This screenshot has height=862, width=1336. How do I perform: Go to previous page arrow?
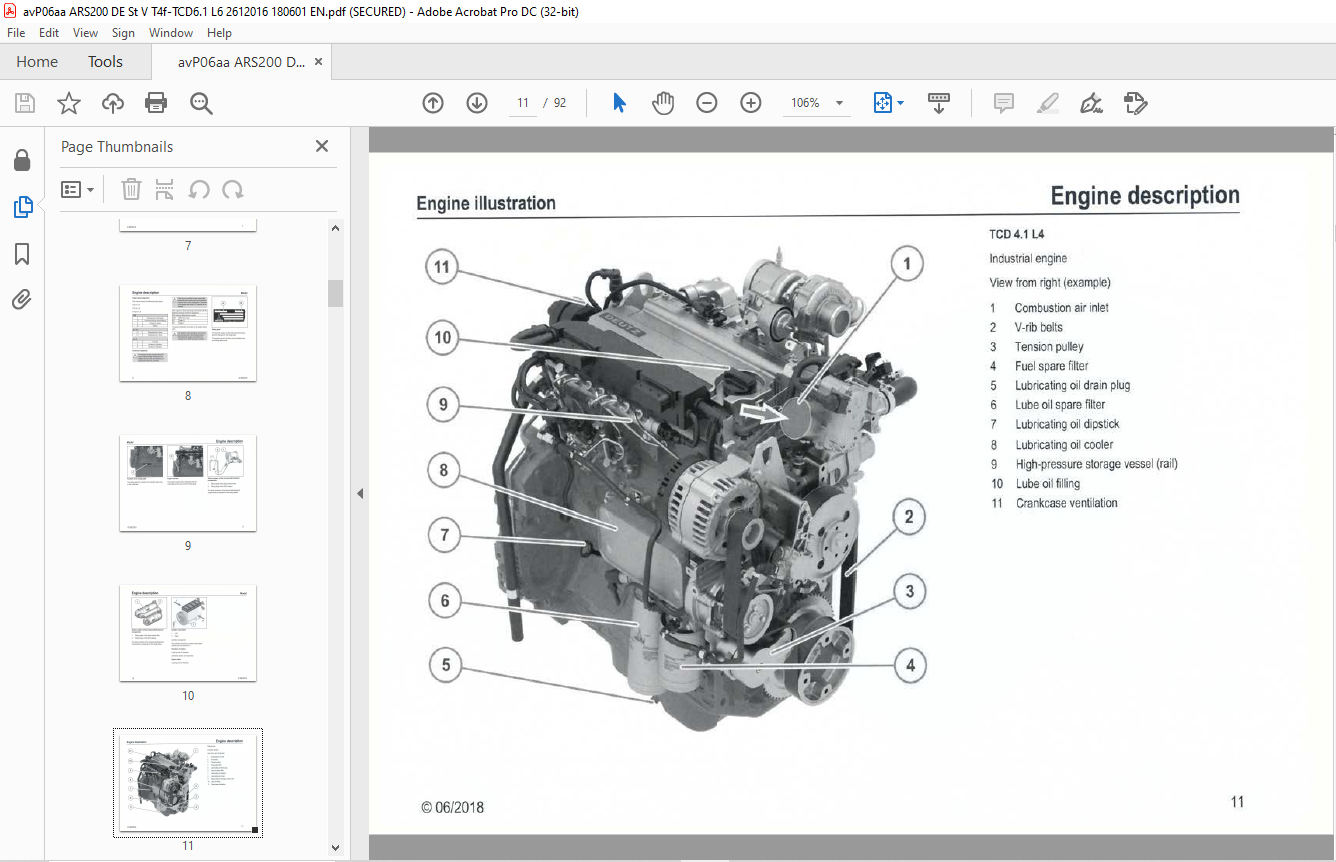click(x=433, y=103)
